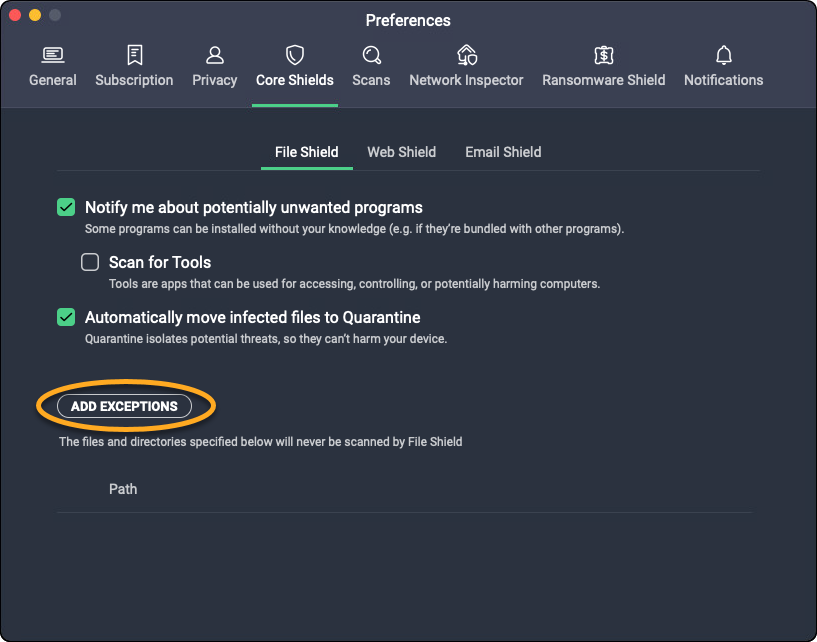Switch to the File Shield tab
This screenshot has width=817, height=642.
tap(307, 152)
